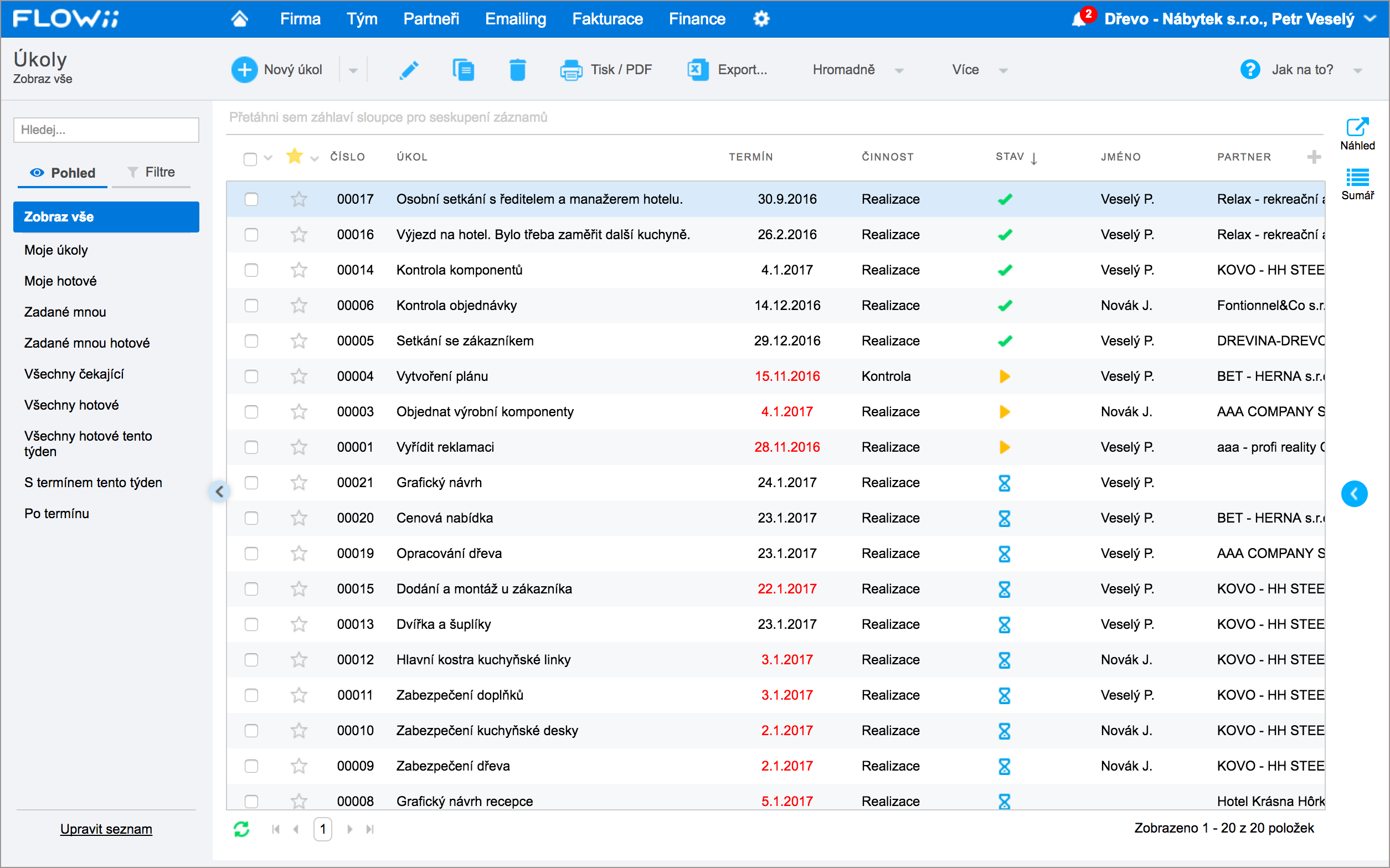Open the dropdown beside the select-all checkbox
The width and height of the screenshot is (1390, 868).
[x=268, y=158]
